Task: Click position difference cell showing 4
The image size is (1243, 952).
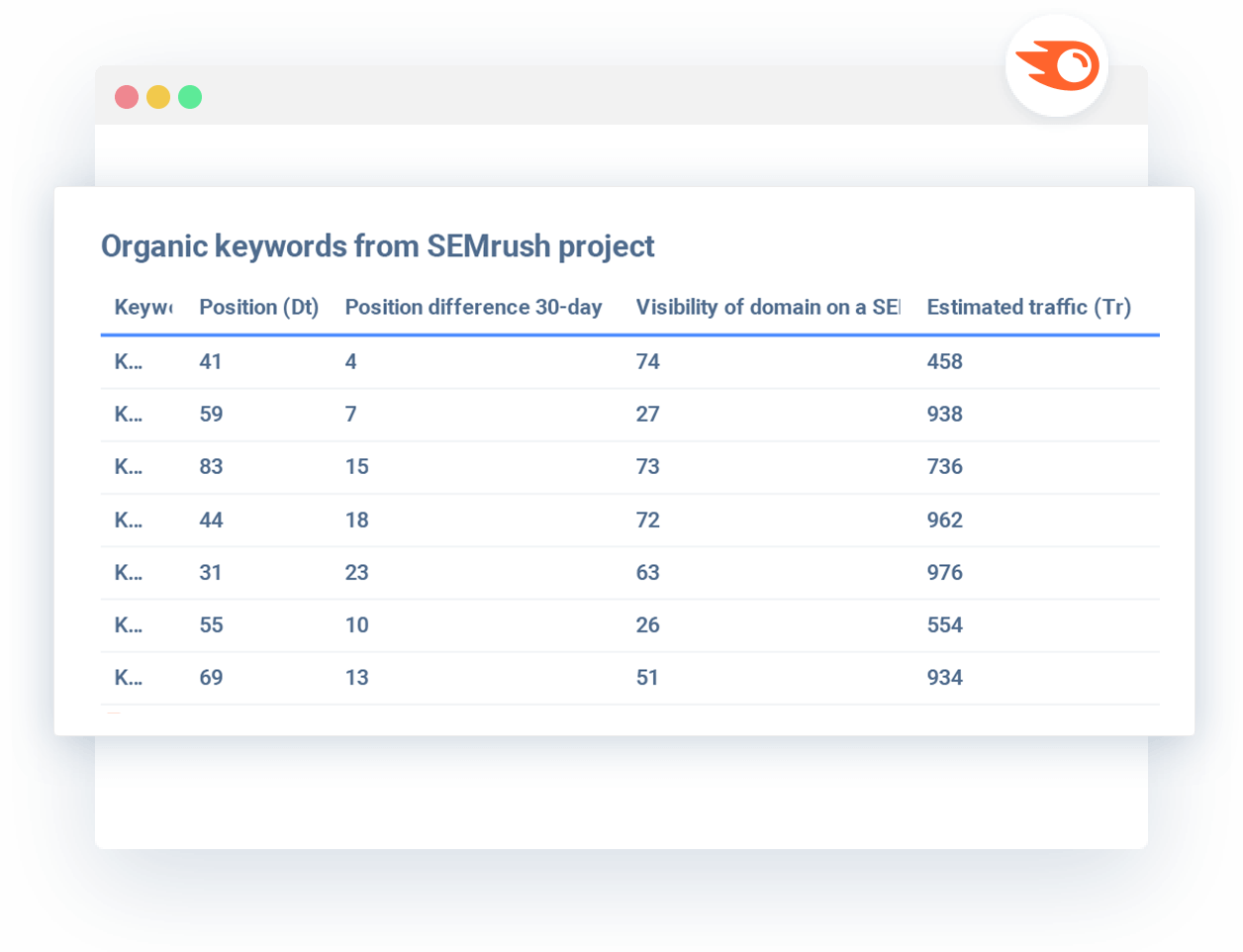Action: [350, 361]
